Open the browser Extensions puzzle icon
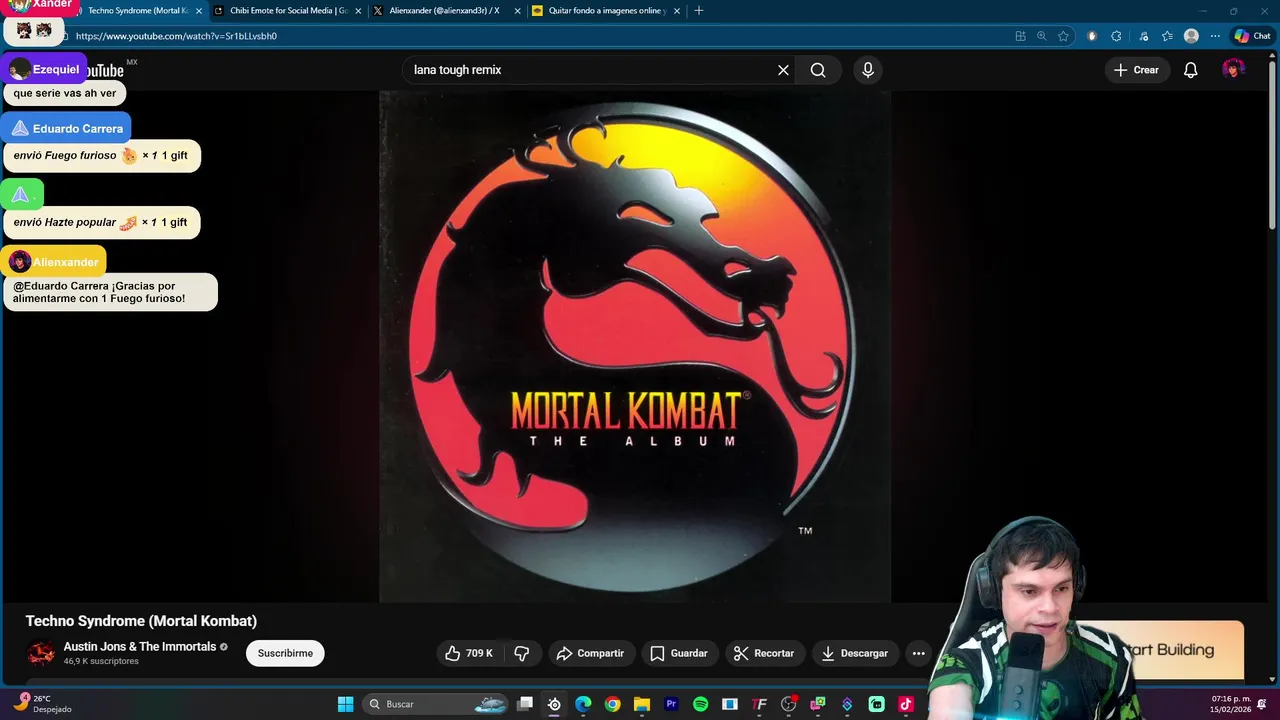The image size is (1280, 720). point(1116,36)
